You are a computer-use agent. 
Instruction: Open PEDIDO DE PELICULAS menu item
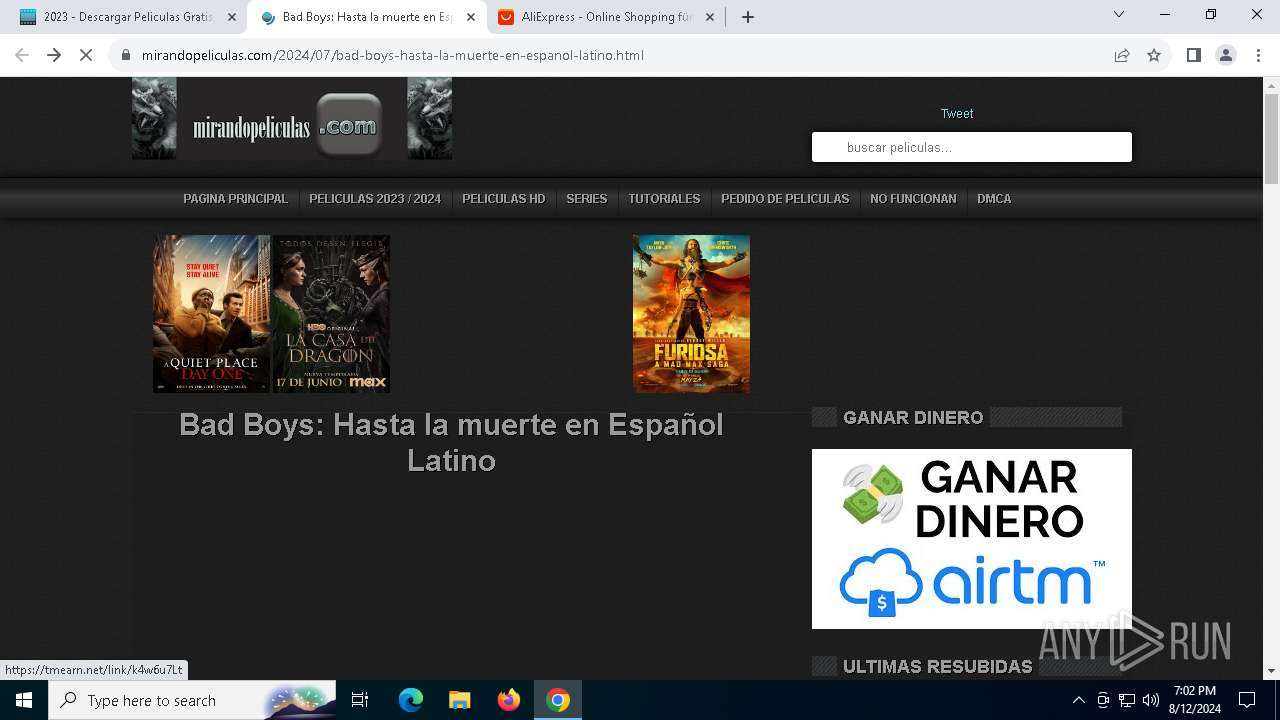tap(785, 199)
